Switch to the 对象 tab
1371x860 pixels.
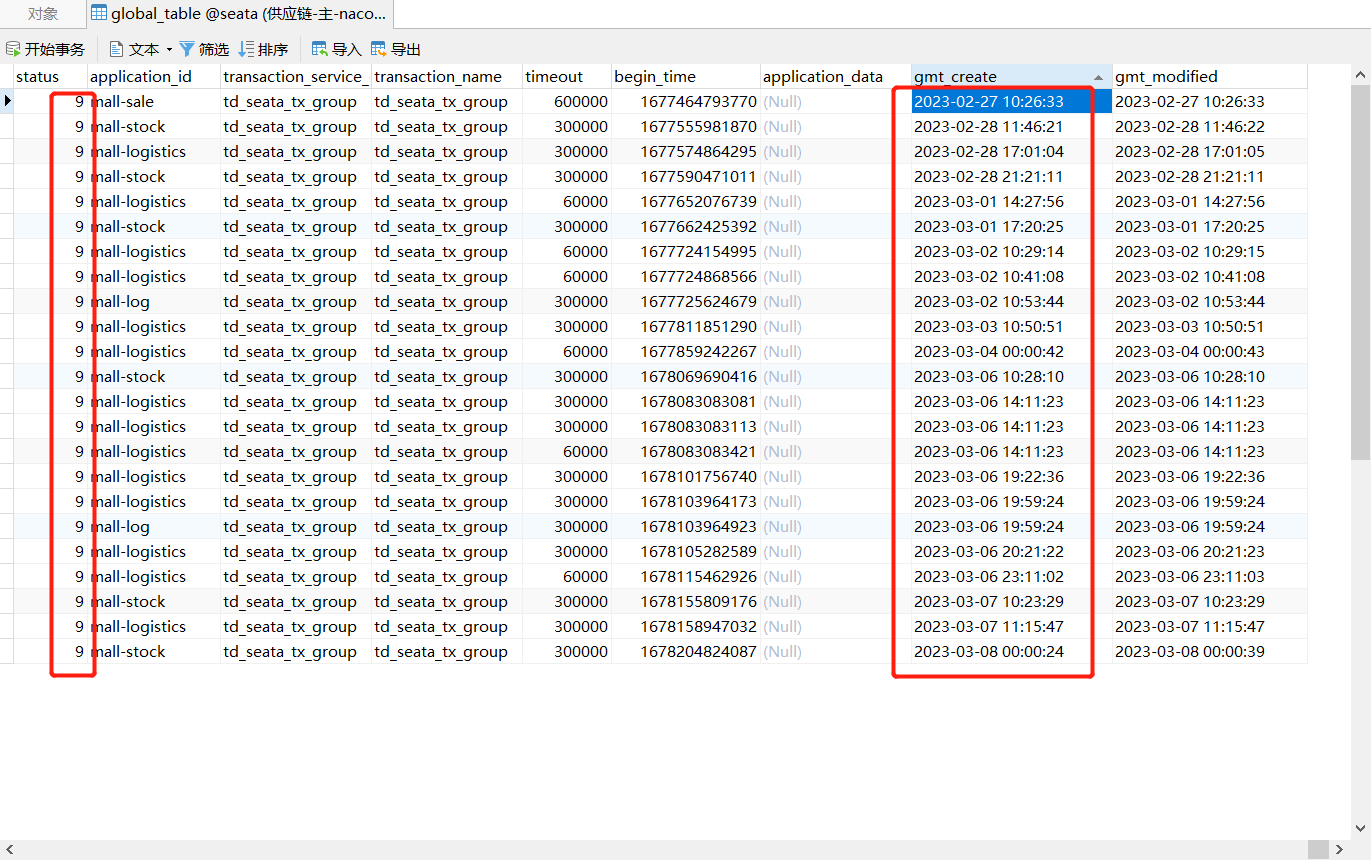(x=41, y=14)
